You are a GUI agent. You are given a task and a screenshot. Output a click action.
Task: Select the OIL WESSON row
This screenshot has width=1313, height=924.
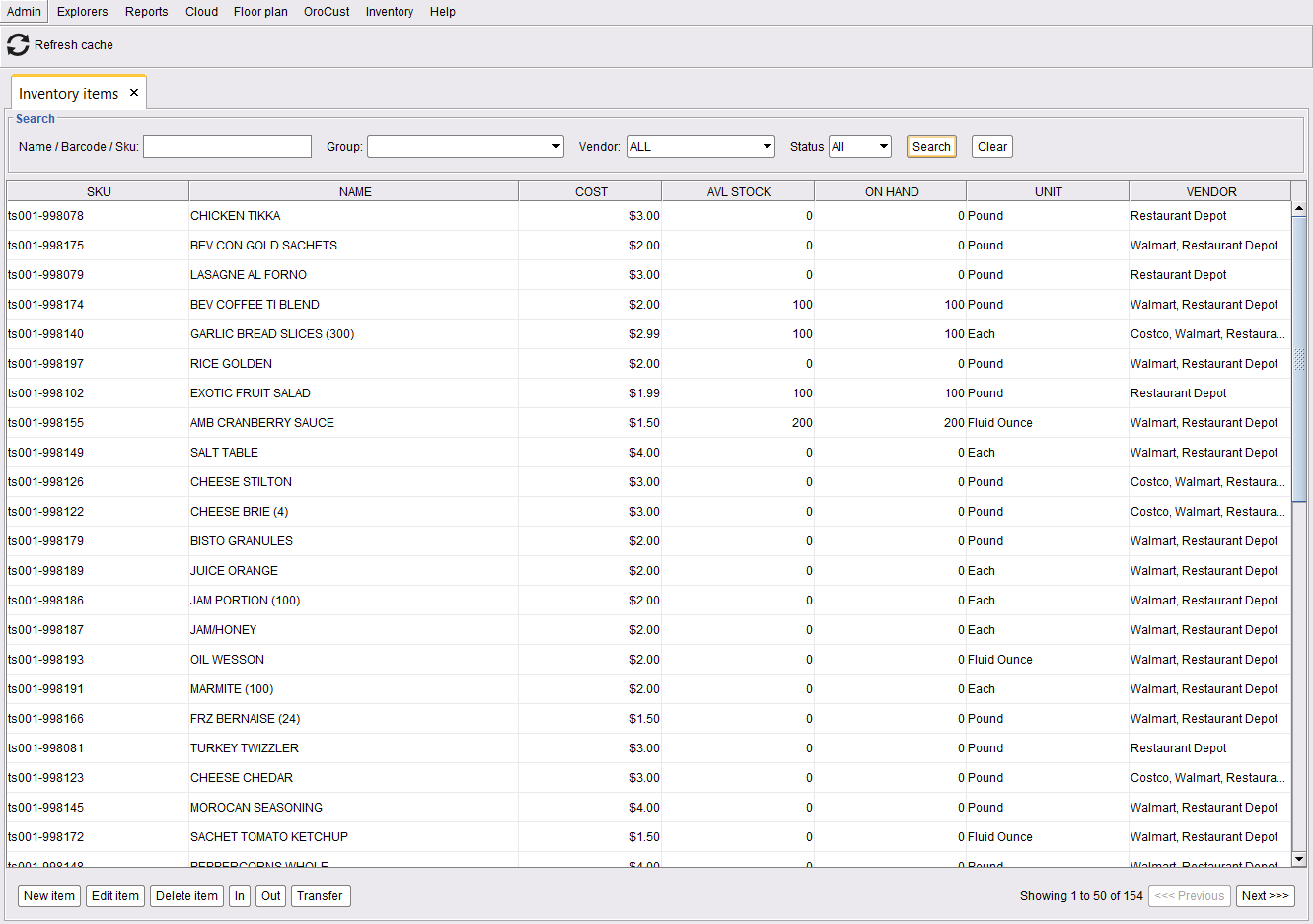tap(649, 660)
